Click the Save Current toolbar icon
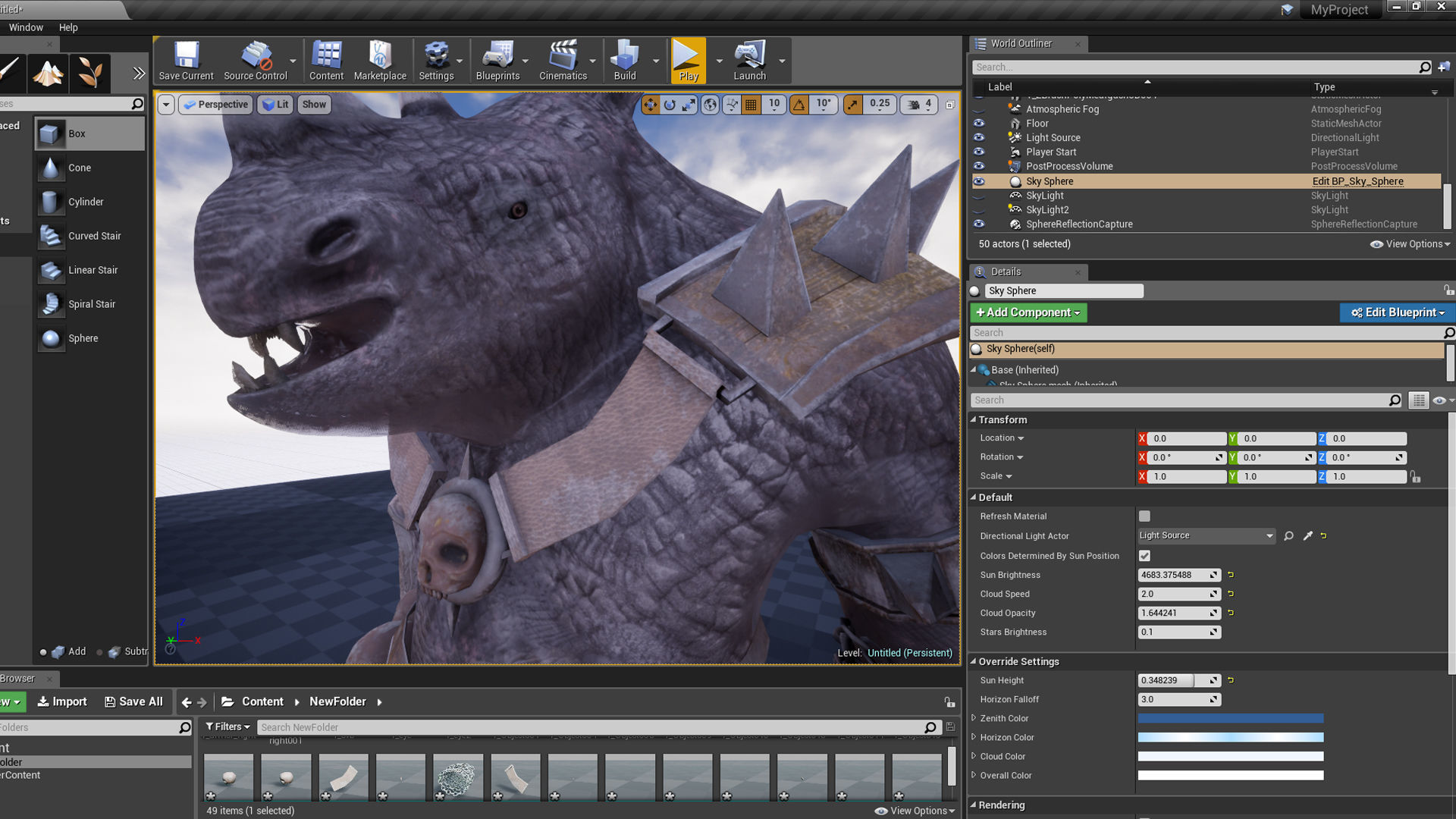Screen dimensions: 1456x819 (x=186, y=61)
